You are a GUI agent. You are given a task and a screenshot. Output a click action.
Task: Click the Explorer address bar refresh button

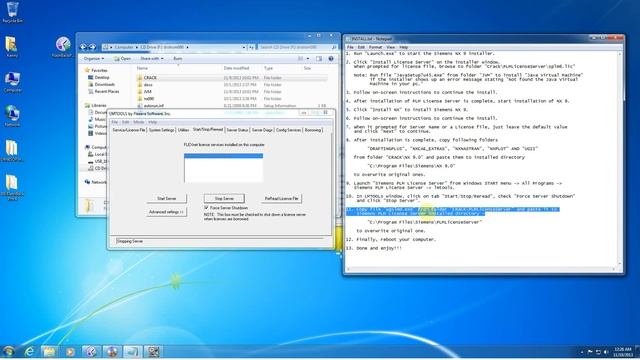(x=251, y=47)
